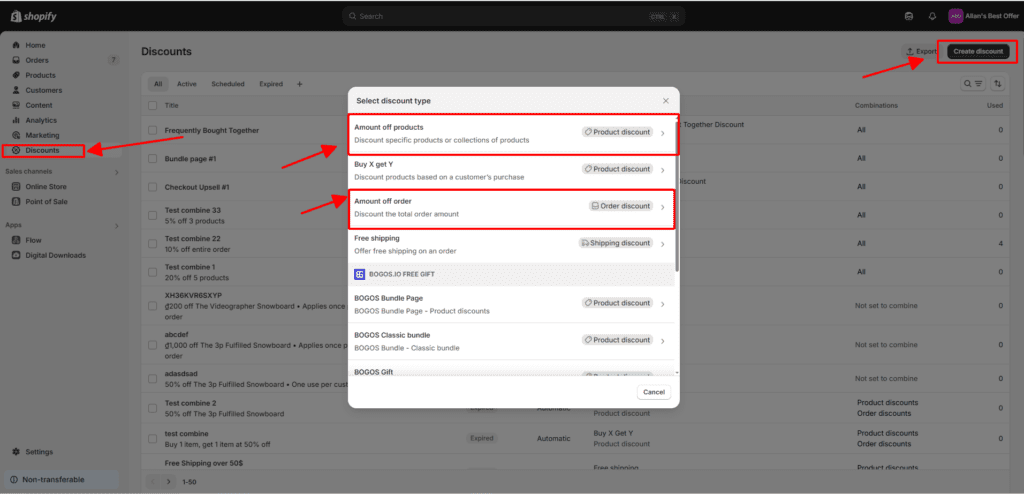
Task: Click the search and filter icon
Action: click(x=973, y=84)
